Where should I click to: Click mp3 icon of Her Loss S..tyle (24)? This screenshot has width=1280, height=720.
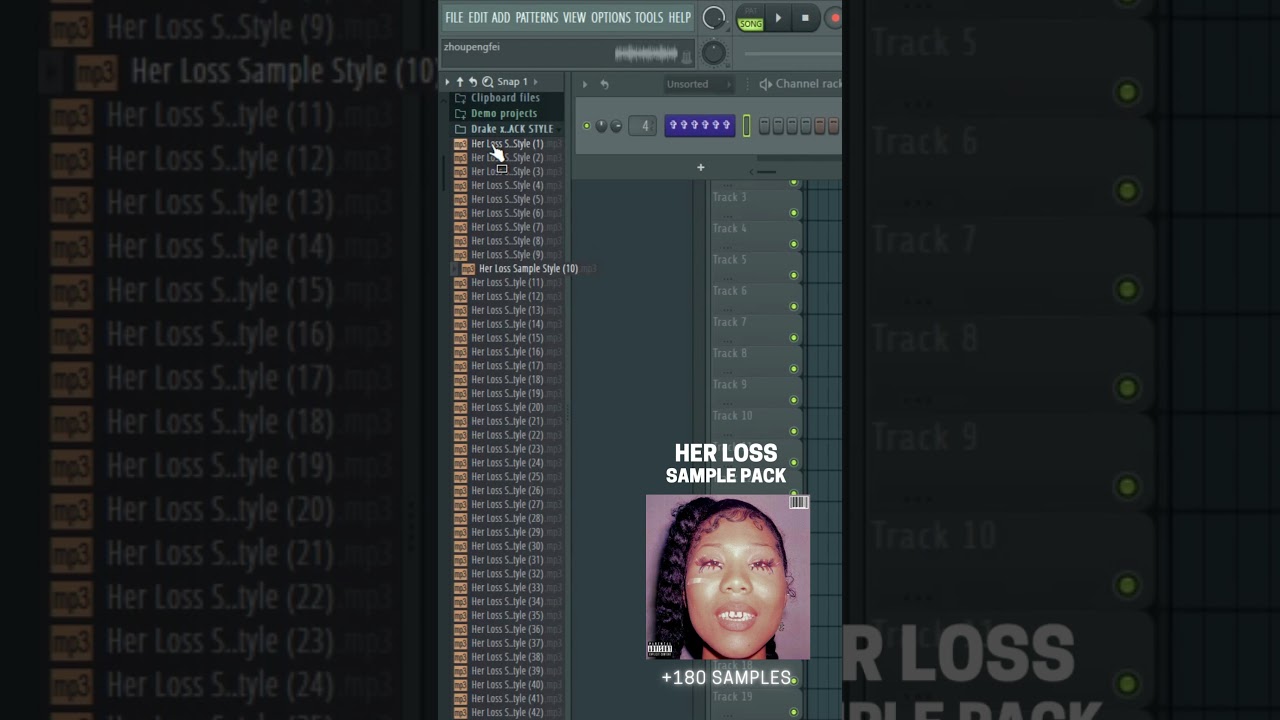(x=460, y=463)
